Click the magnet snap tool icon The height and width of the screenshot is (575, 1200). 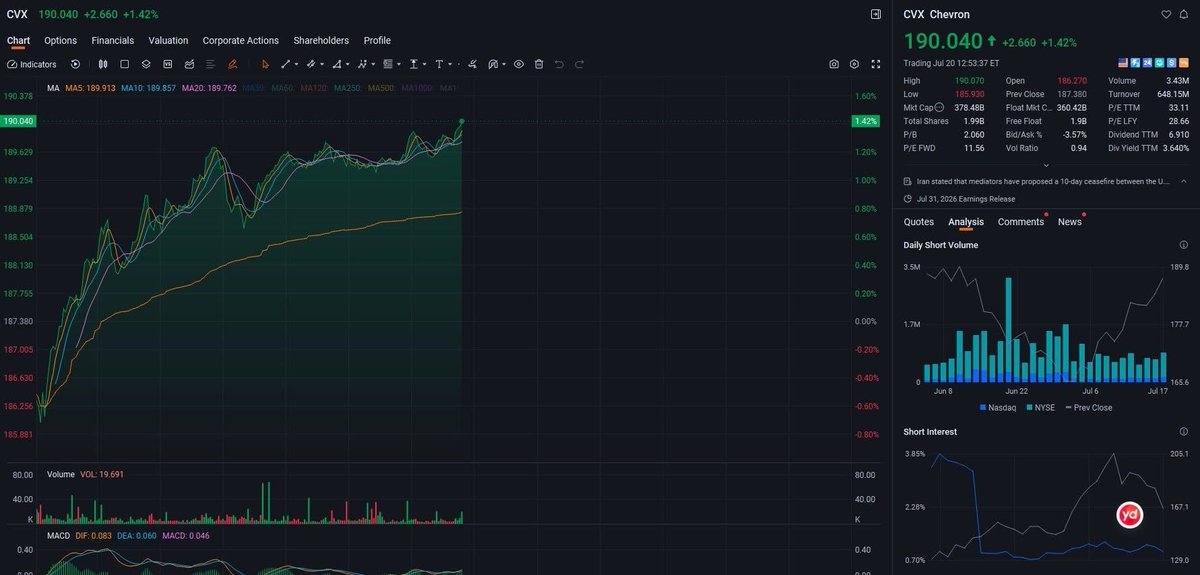tap(493, 64)
